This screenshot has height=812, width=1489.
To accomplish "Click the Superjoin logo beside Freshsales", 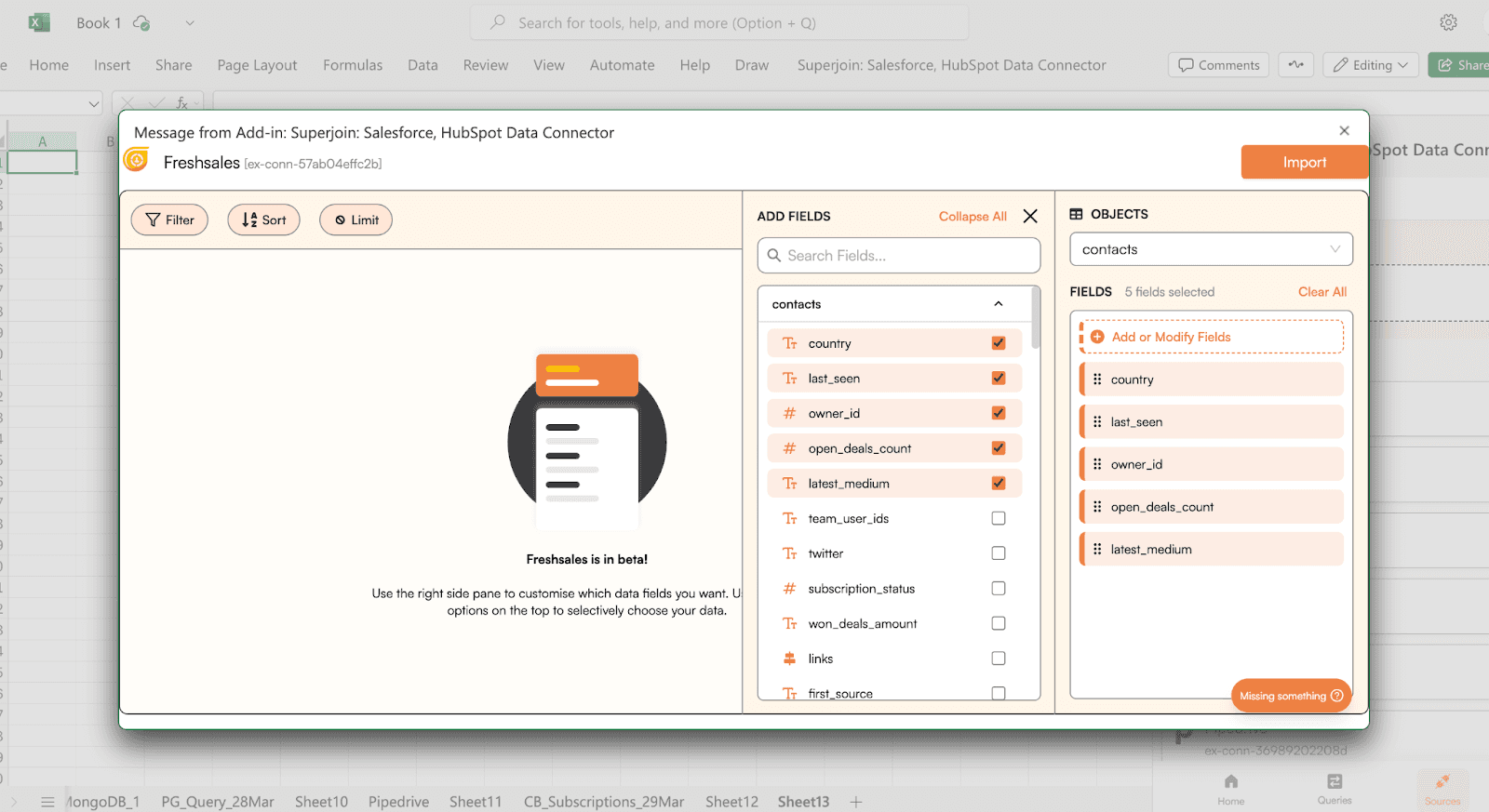I will [137, 160].
